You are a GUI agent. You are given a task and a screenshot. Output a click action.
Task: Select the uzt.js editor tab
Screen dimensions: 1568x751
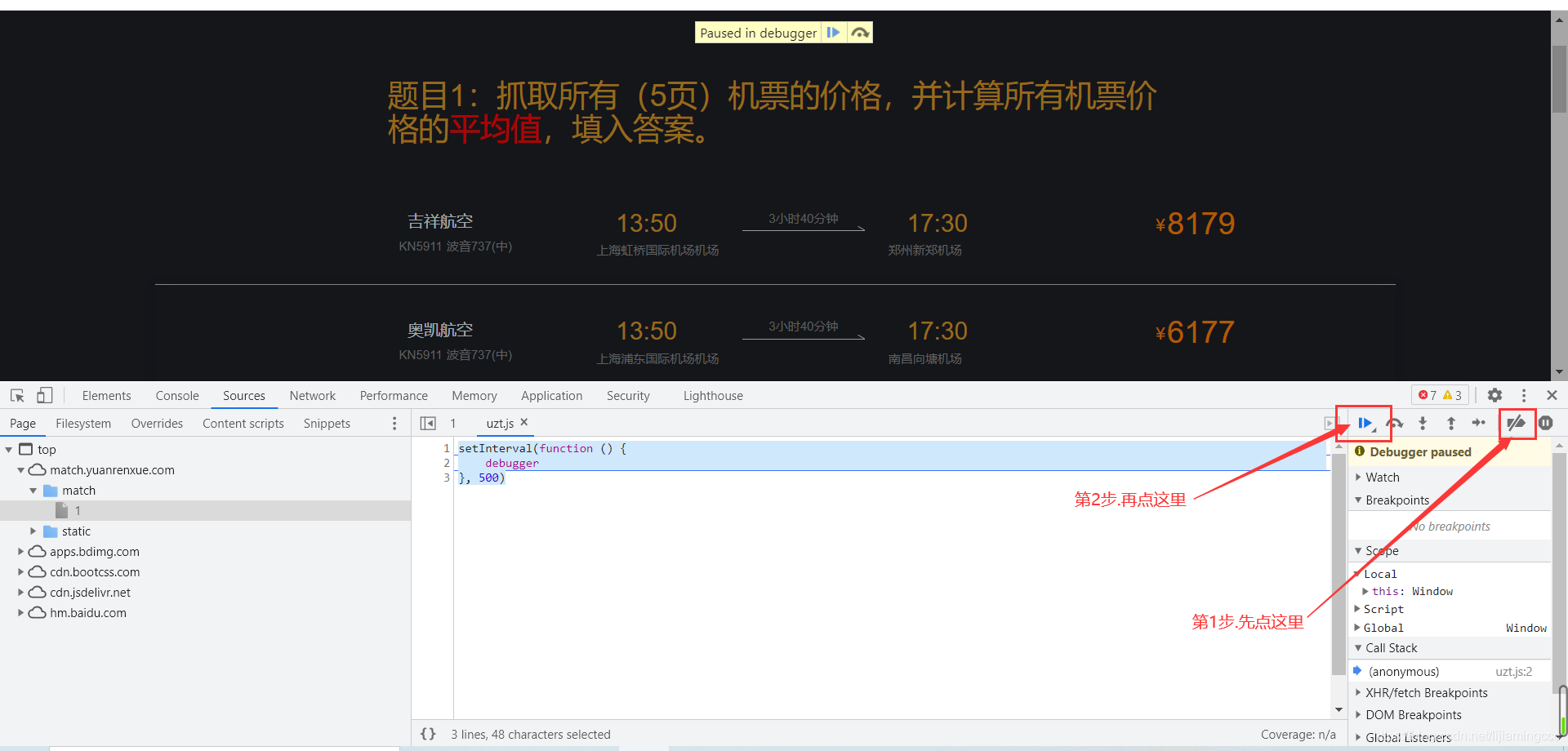point(500,423)
